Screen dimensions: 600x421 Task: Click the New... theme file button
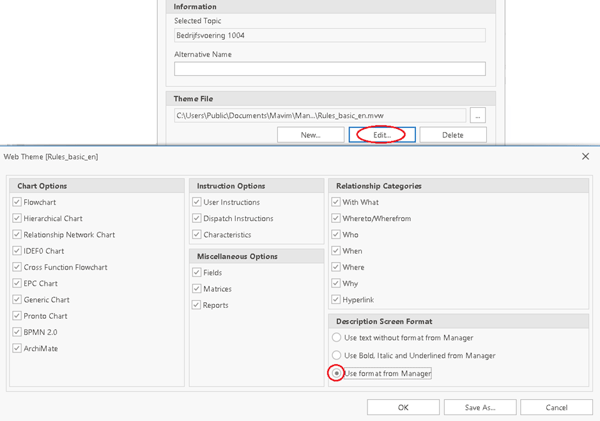(311, 135)
